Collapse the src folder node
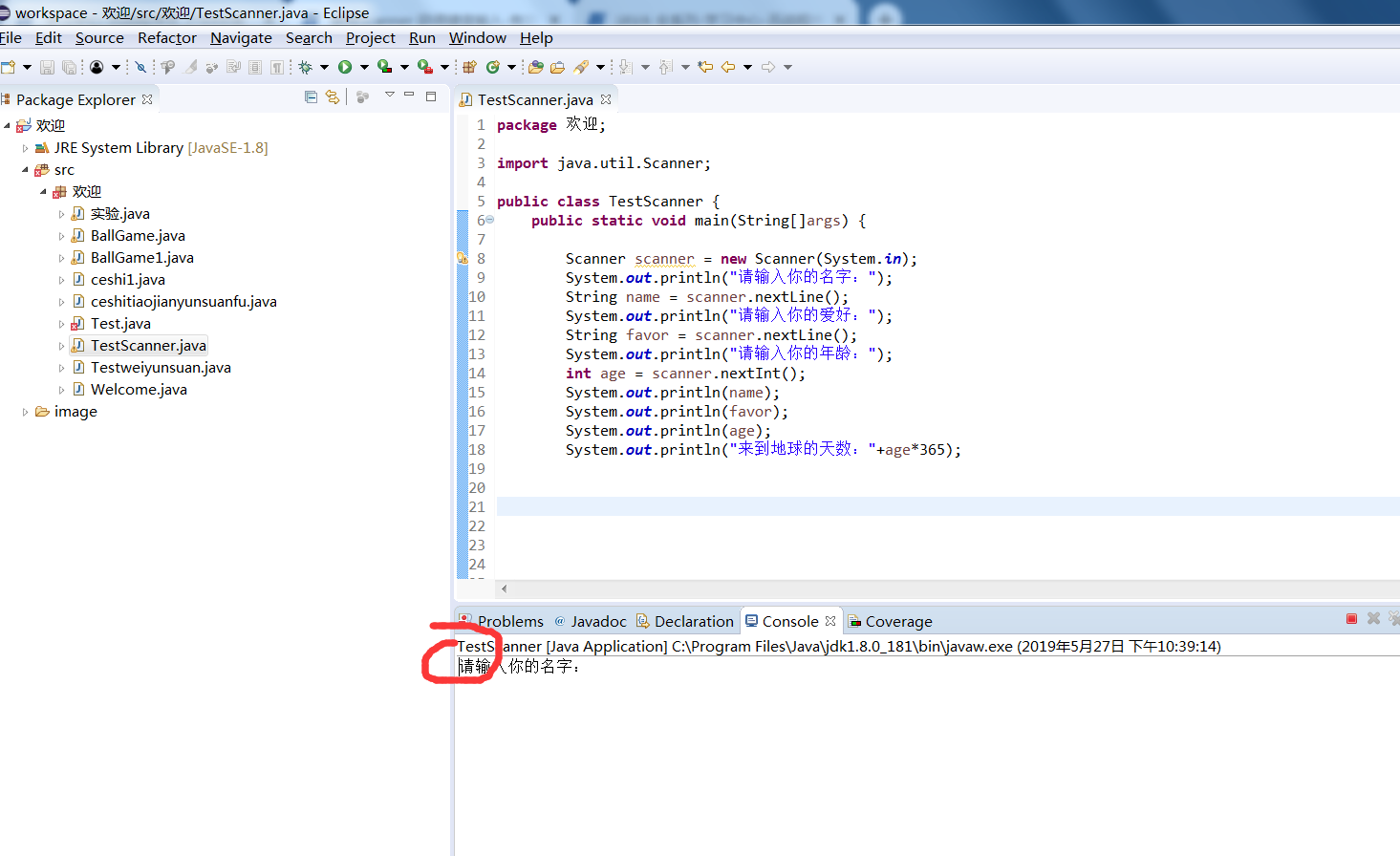This screenshot has height=856, width=1400. point(25,170)
